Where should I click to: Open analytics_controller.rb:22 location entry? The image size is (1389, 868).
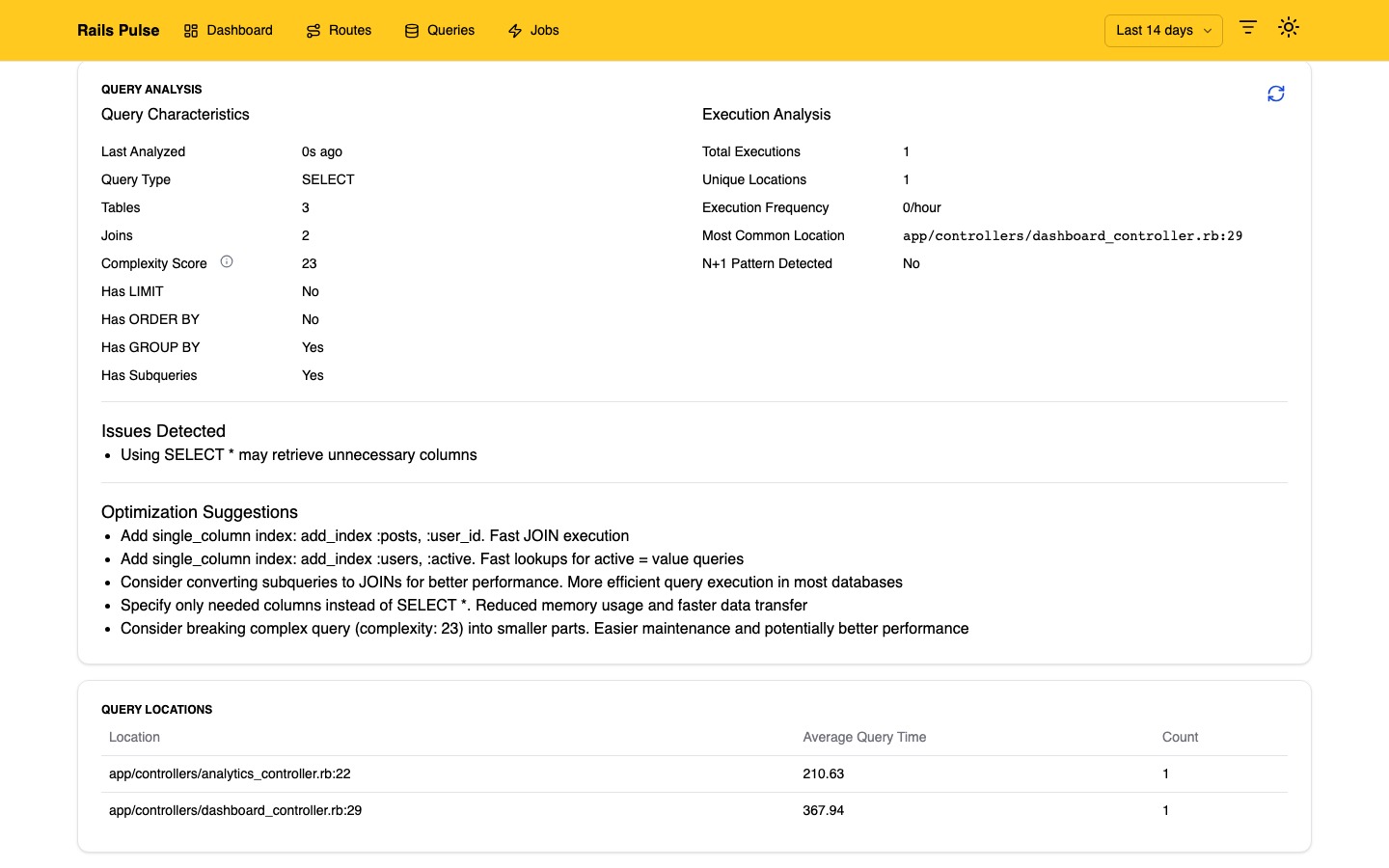[x=230, y=773]
